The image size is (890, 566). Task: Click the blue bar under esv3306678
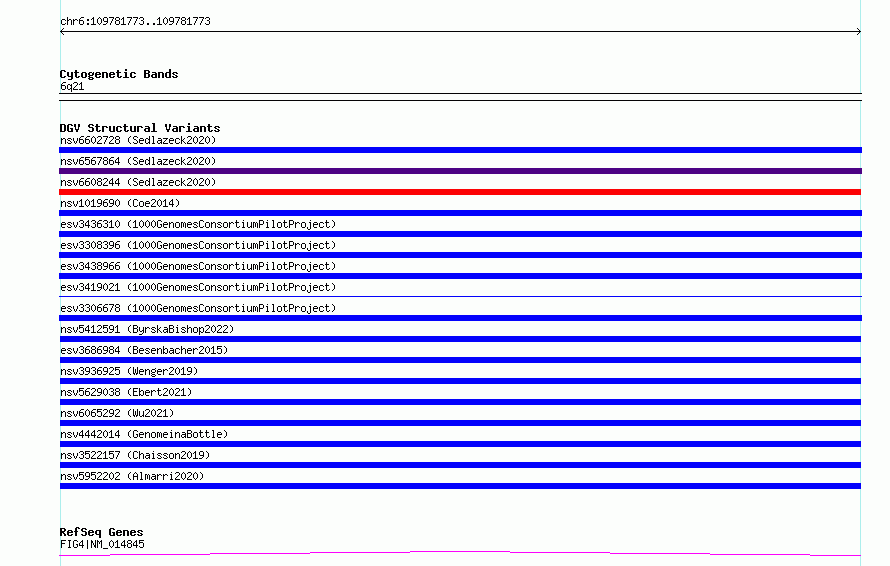tap(460, 318)
